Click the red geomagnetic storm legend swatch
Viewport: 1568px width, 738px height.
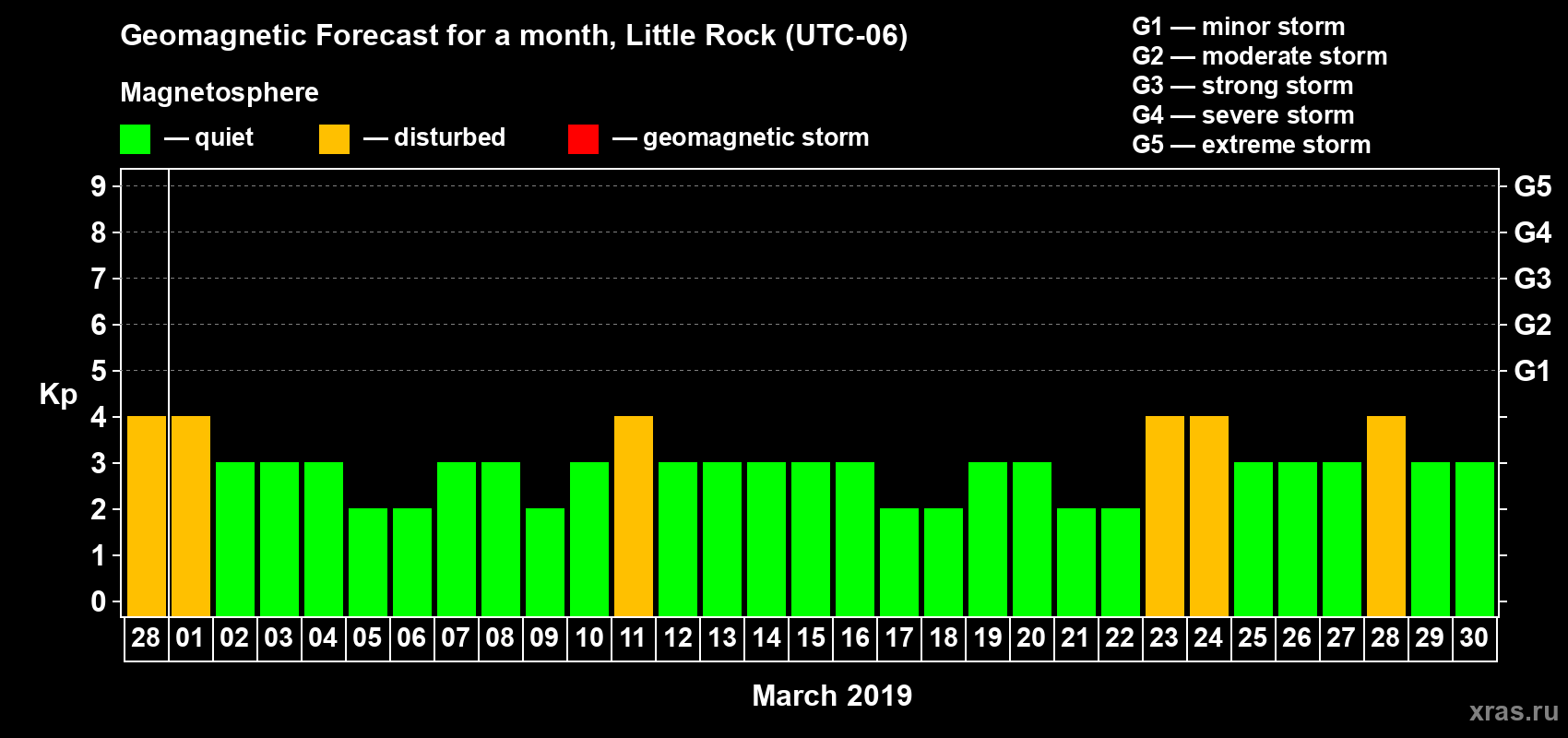pos(583,139)
